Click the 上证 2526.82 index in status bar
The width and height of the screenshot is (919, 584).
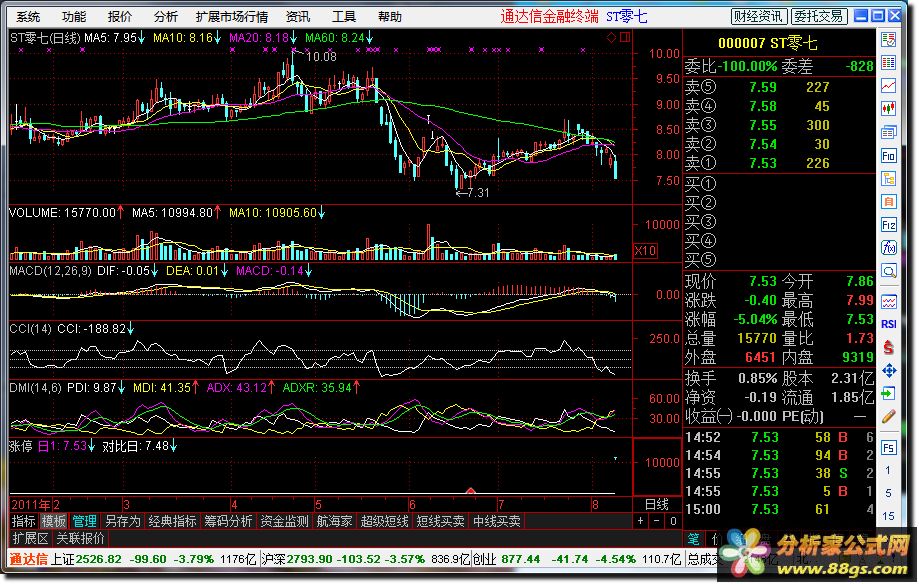click(155, 560)
